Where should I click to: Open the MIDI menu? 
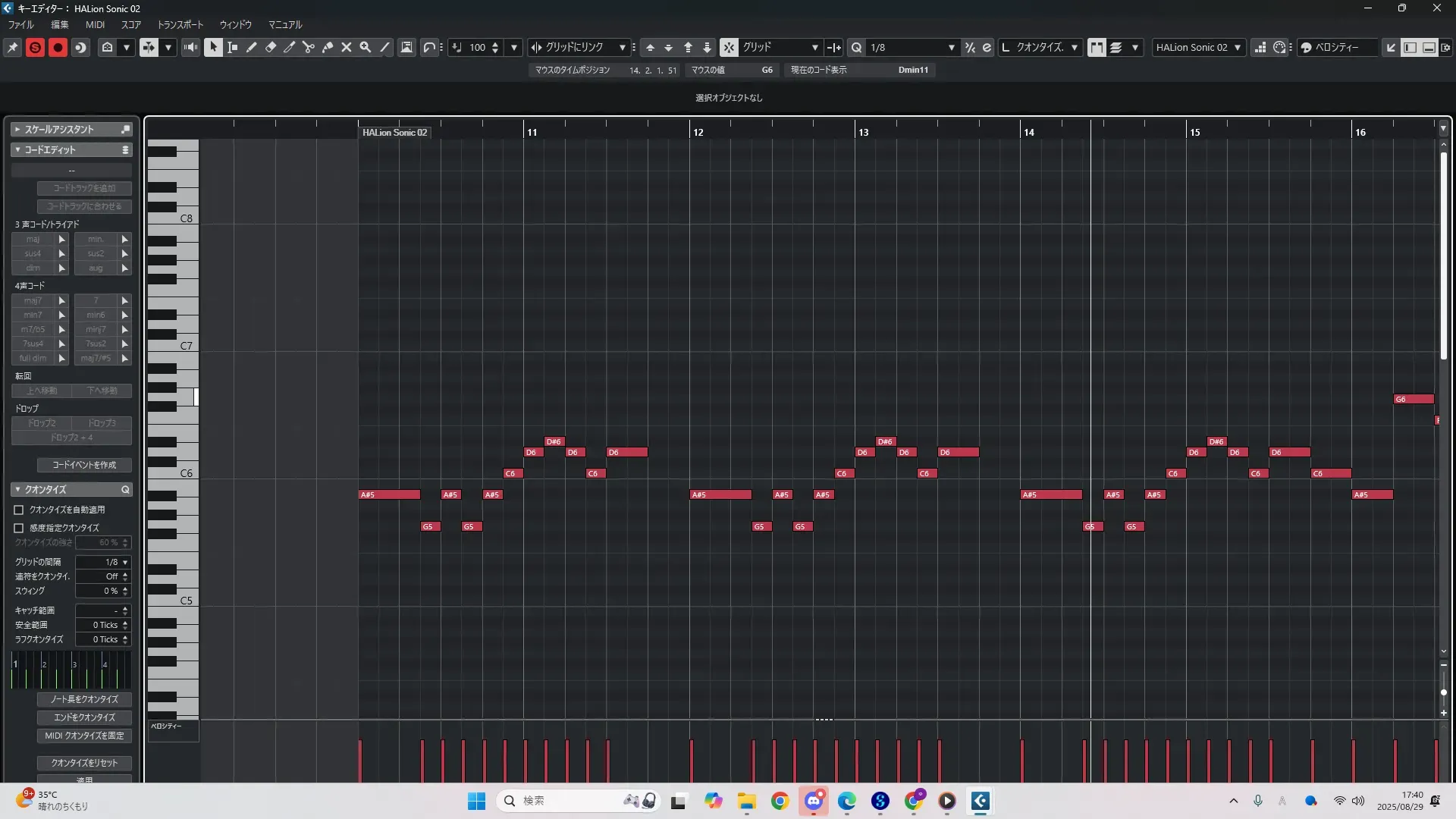pyautogui.click(x=95, y=24)
